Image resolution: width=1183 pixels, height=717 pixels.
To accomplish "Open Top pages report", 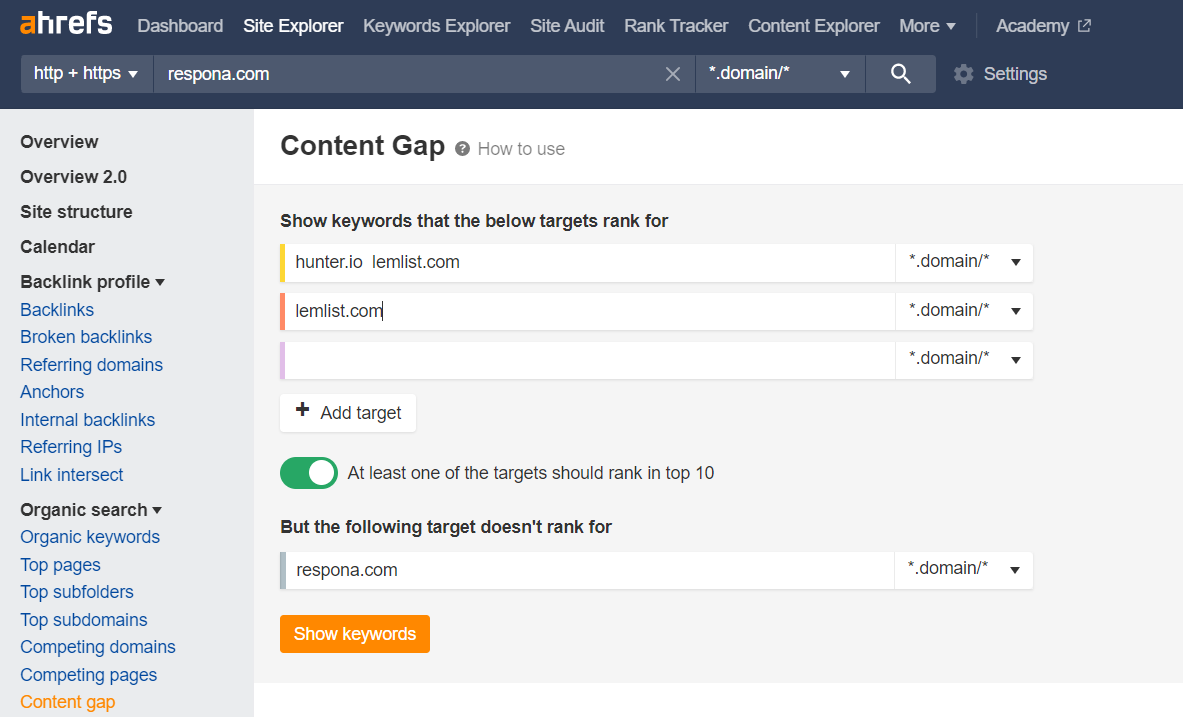I will (x=60, y=565).
